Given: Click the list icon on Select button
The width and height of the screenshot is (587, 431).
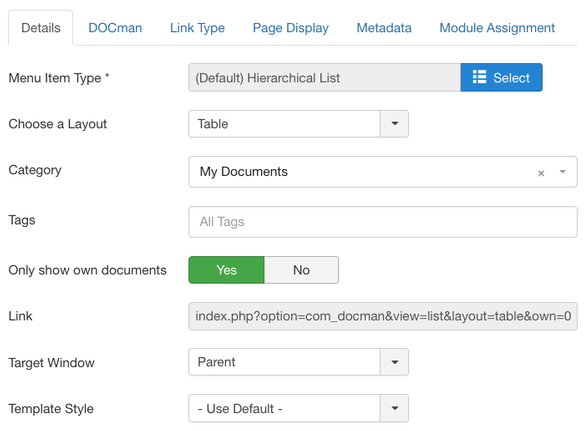Looking at the screenshot, I should coord(479,77).
